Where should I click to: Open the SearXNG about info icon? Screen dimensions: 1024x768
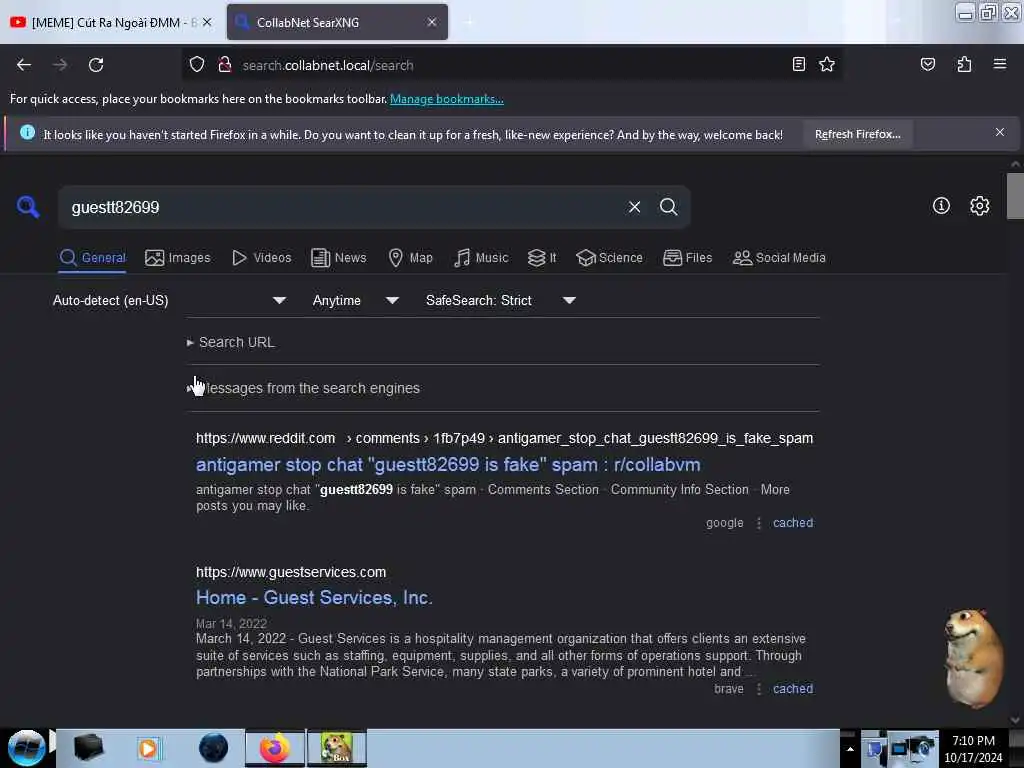coord(940,206)
